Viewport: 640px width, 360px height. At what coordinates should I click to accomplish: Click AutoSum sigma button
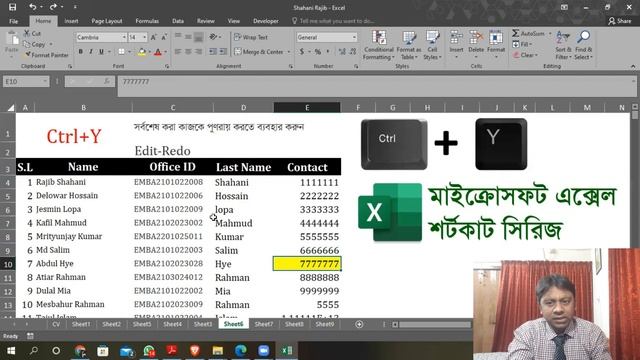pos(528,33)
